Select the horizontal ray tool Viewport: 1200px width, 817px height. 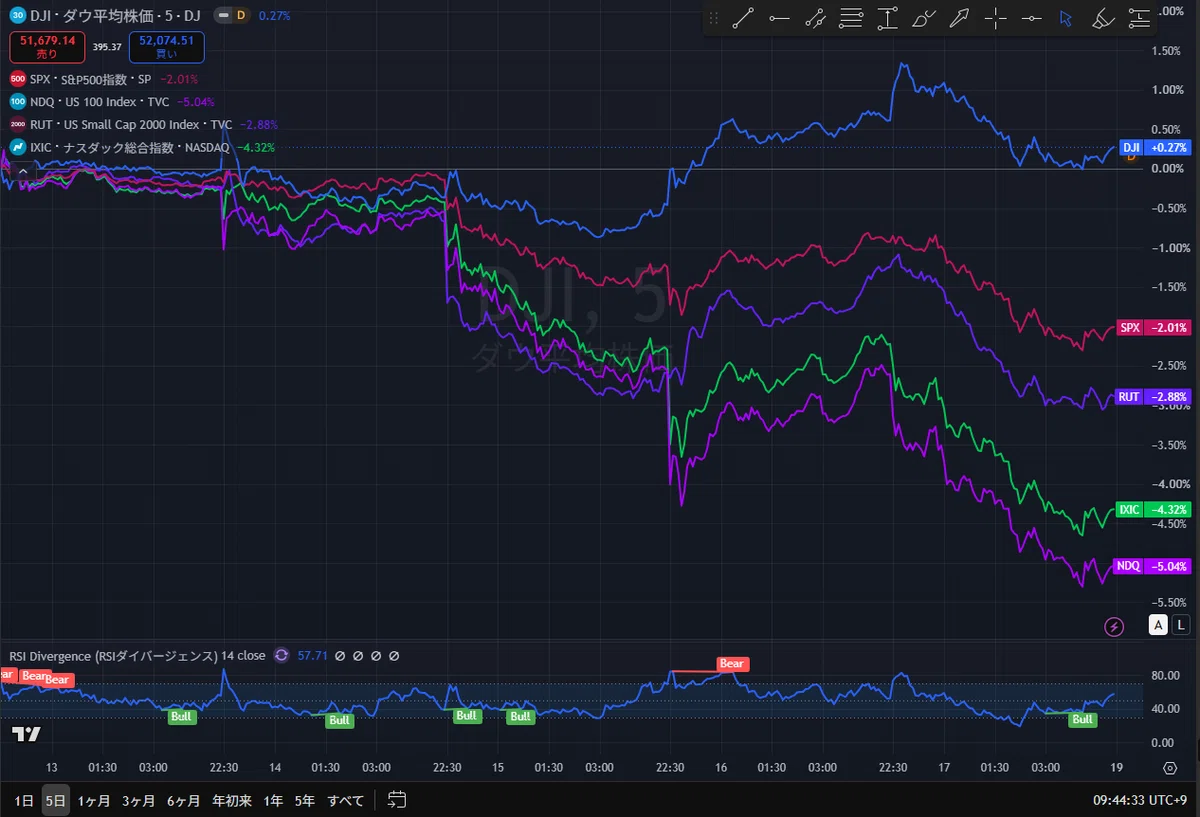[x=779, y=18]
